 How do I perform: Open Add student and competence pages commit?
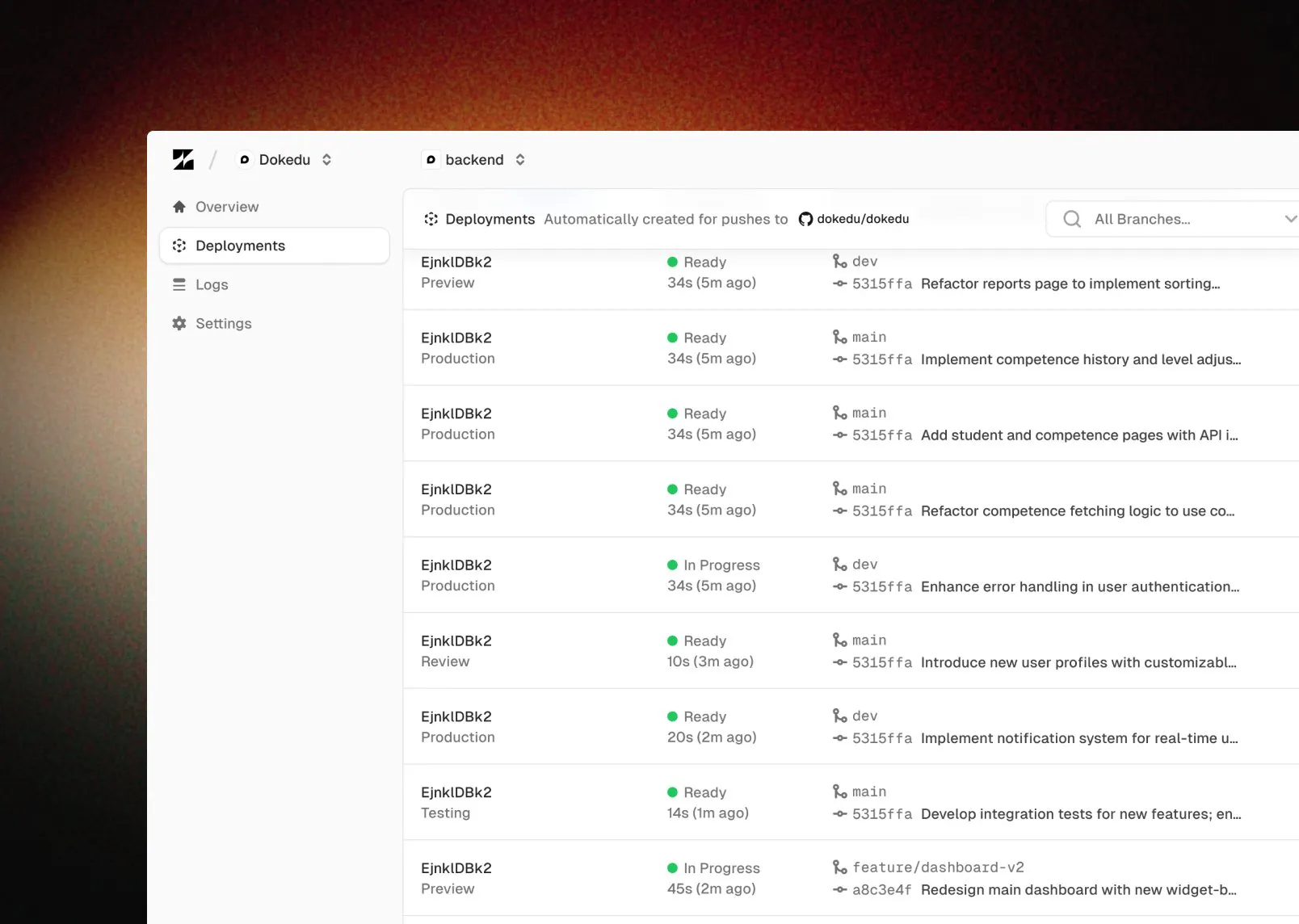[1079, 435]
